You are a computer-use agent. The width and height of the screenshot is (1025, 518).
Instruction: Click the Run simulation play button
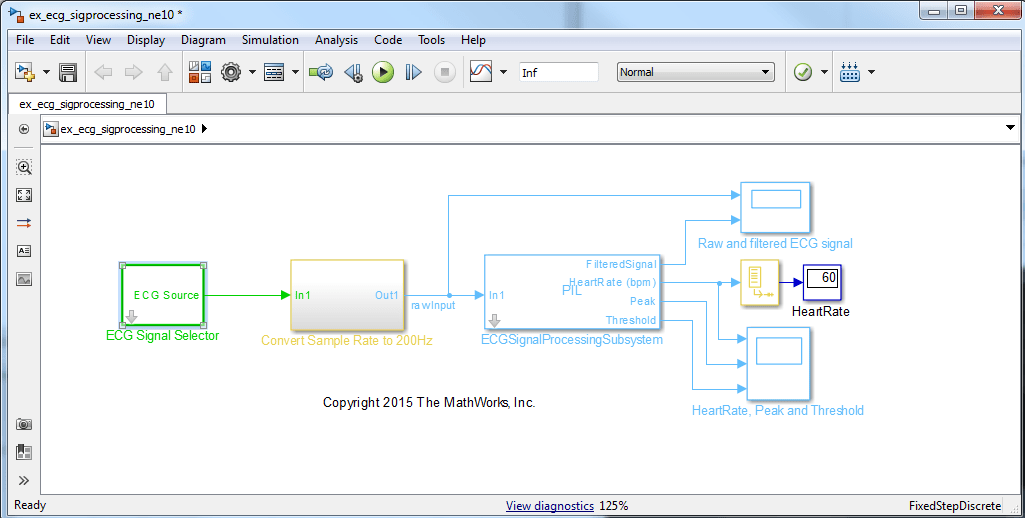(x=382, y=72)
